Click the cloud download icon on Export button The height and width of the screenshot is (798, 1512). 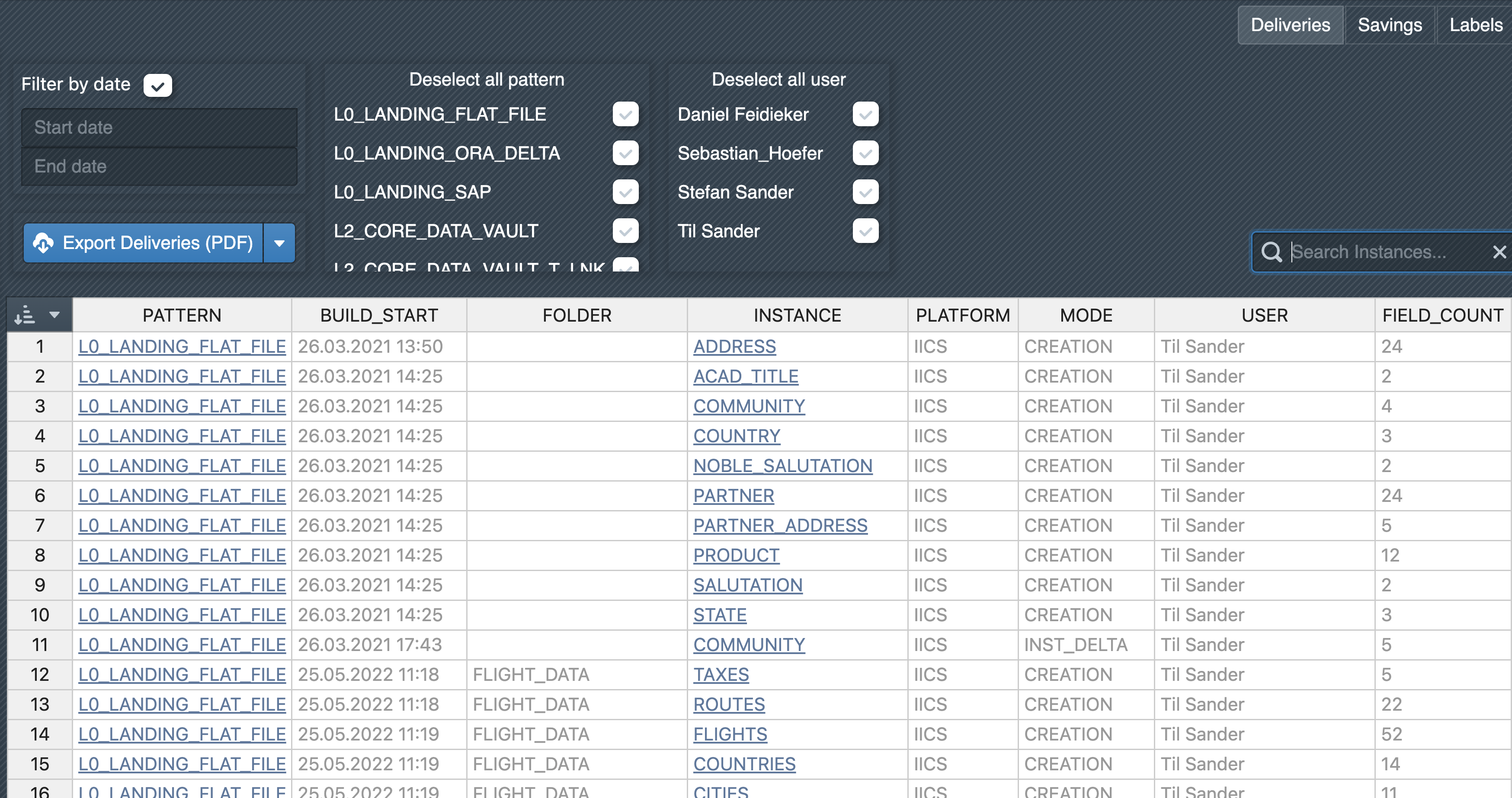[x=43, y=243]
